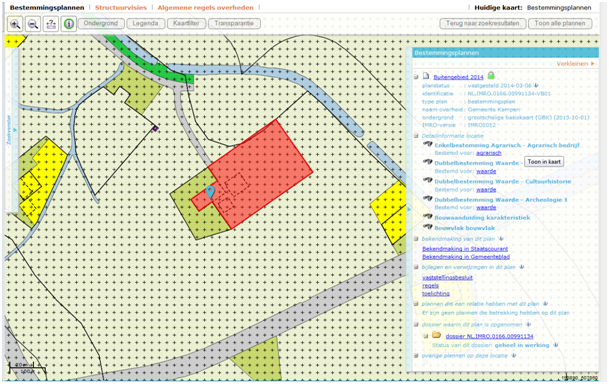
Task: Collapse the Detailinformatie locatie section
Action: pyautogui.click(x=416, y=136)
